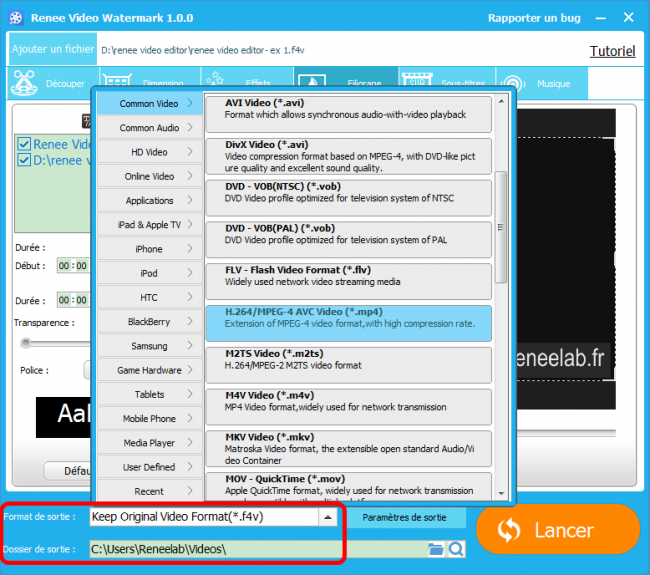This screenshot has height=575, width=650.
Task: Click the second Durée time field
Action: tap(73, 300)
